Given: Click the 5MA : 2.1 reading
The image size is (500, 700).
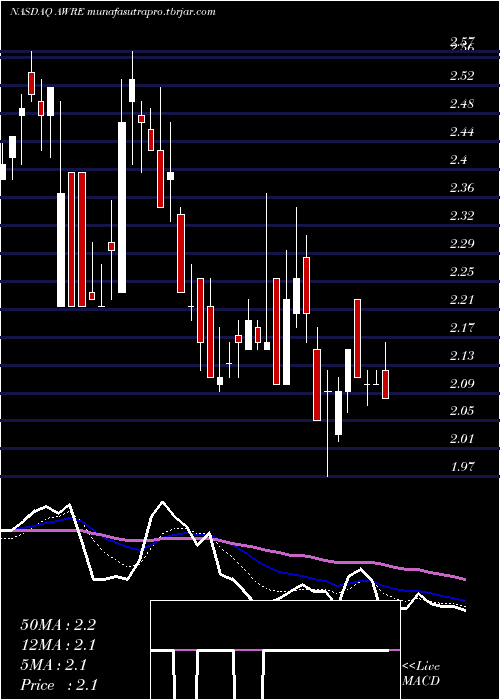Looking at the screenshot, I should pyautogui.click(x=53, y=665).
